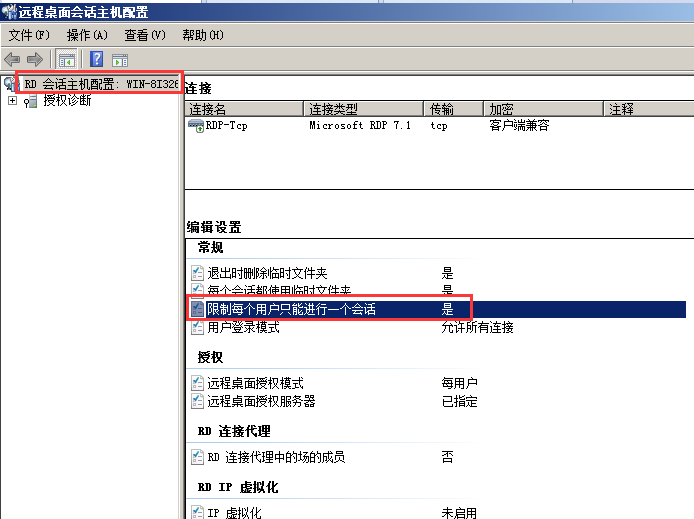Select 退出时删除临时文件夹 setting
Viewport: 694px width, 519px height.
pos(267,273)
